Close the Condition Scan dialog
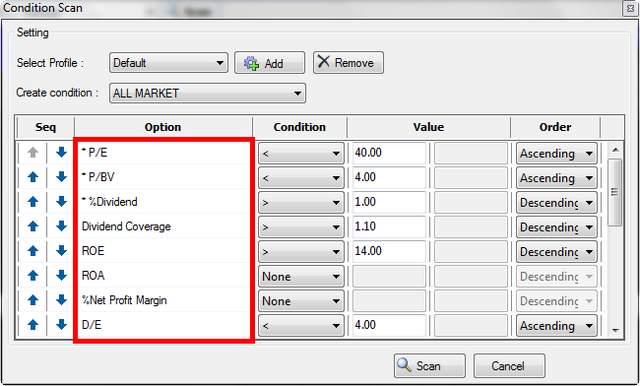640x386 pixels. pos(630,9)
